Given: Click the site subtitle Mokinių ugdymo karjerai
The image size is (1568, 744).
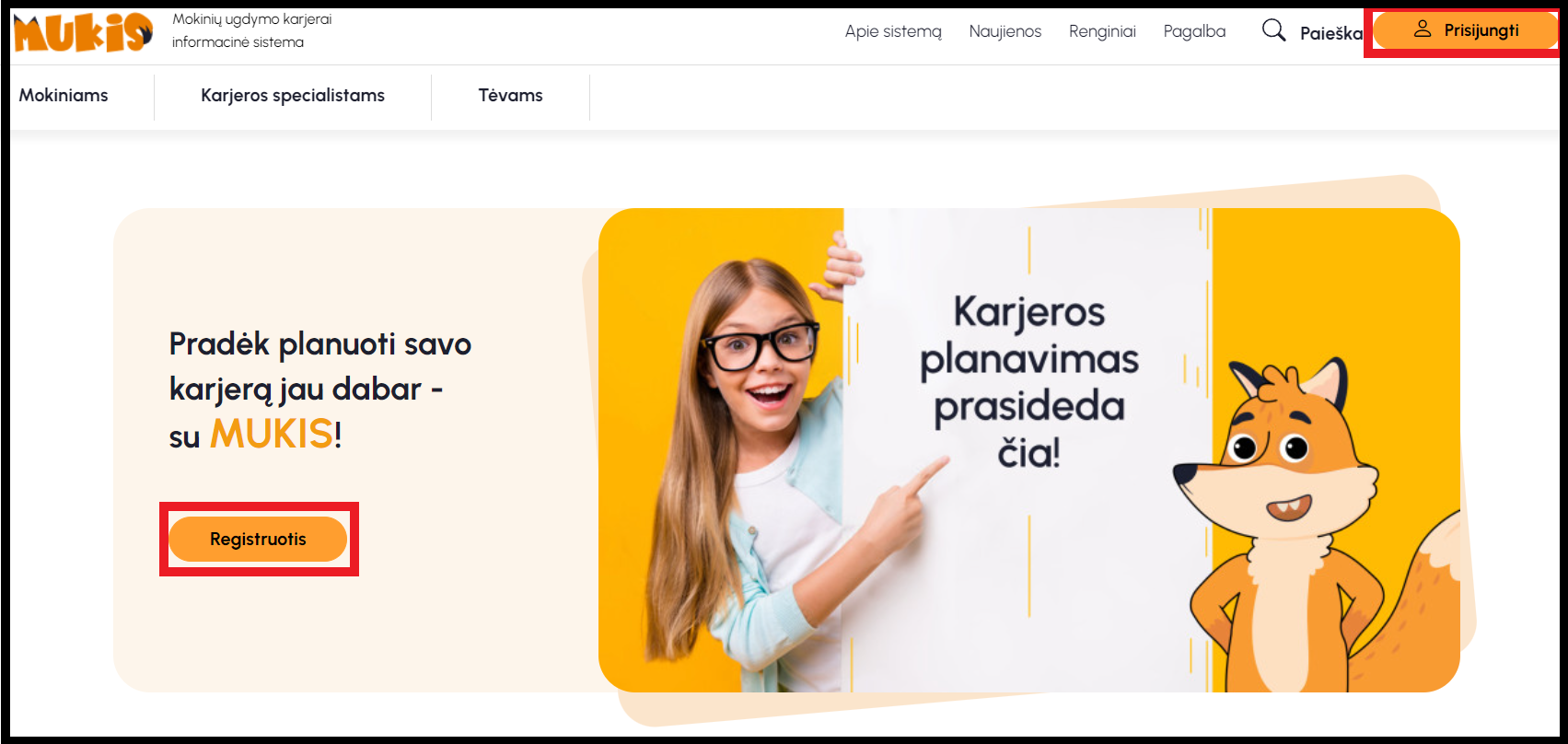Looking at the screenshot, I should (x=252, y=19).
